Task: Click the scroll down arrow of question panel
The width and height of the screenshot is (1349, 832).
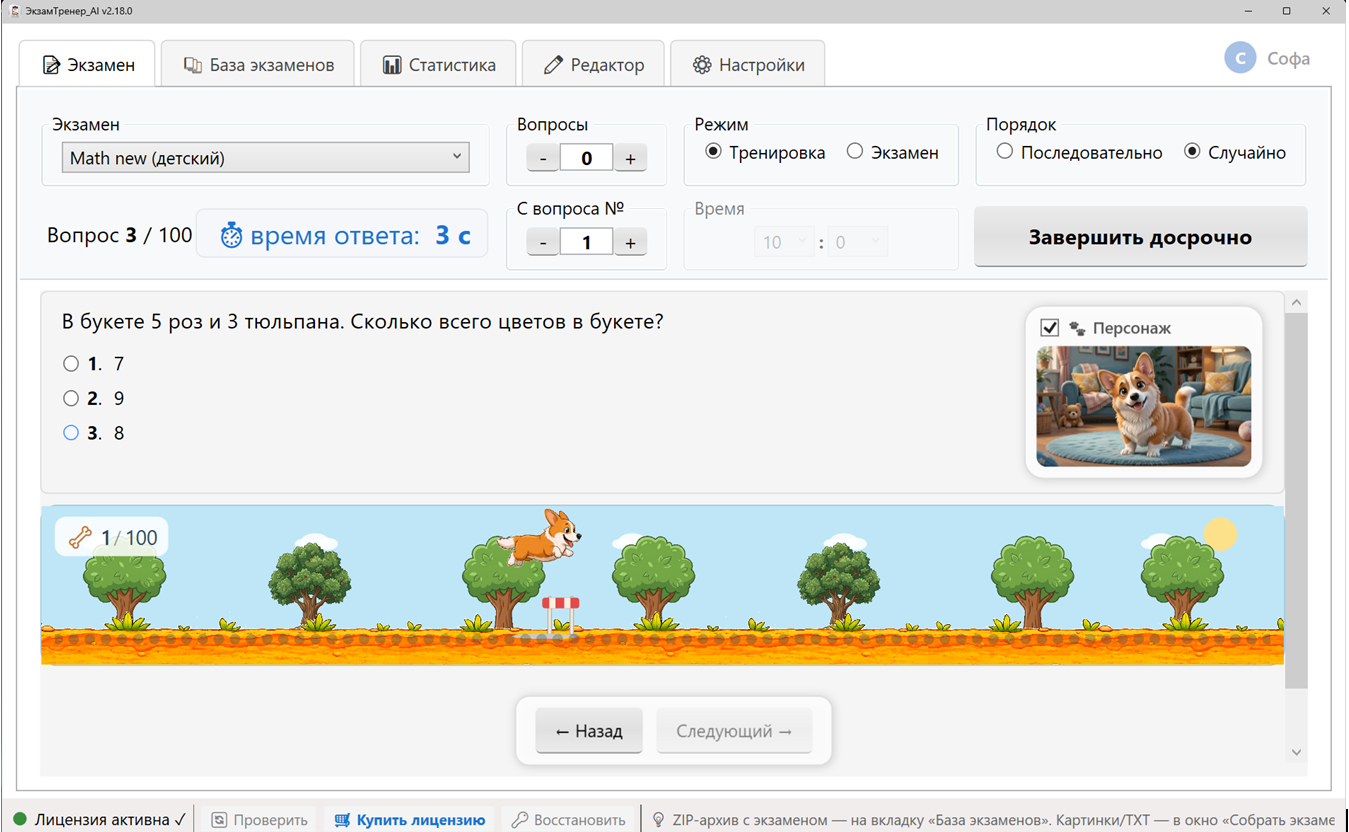Action: tap(1296, 752)
